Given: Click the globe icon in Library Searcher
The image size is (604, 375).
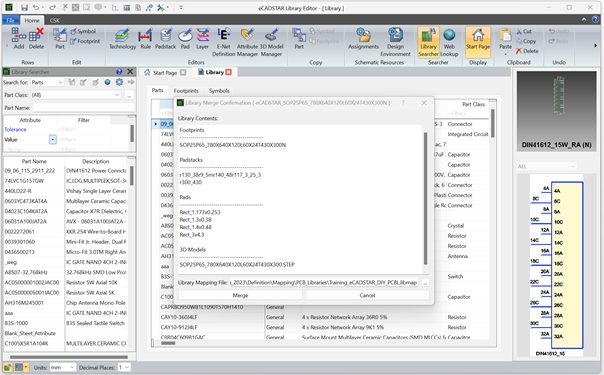Looking at the screenshot, I should tap(107, 82).
